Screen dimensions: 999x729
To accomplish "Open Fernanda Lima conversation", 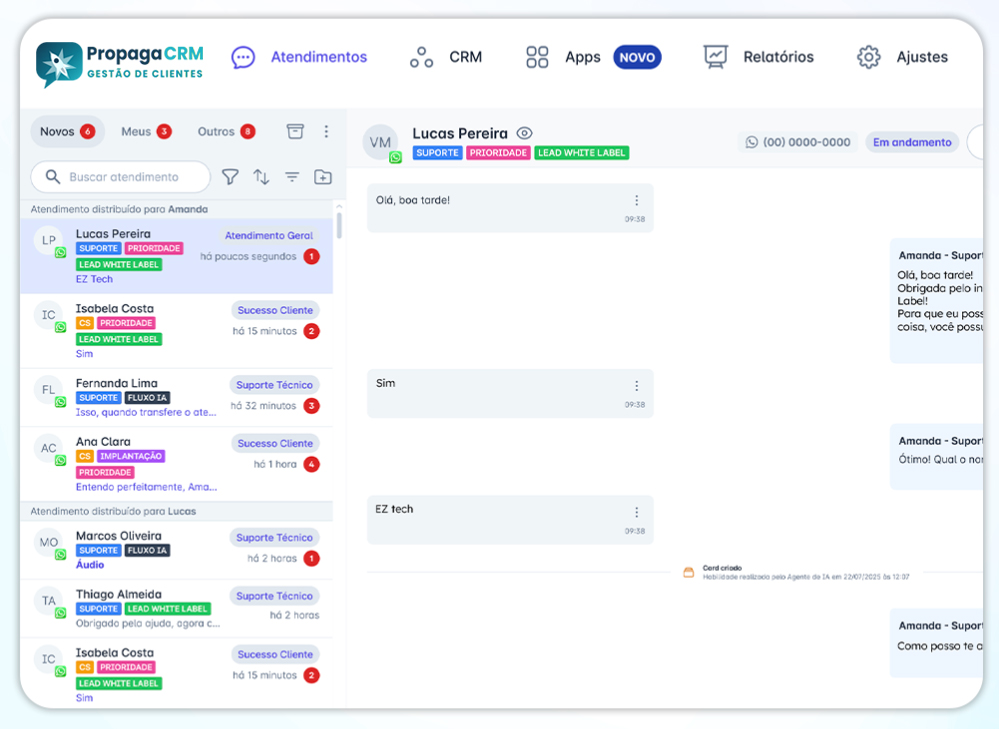I will pyautogui.click(x=176, y=398).
